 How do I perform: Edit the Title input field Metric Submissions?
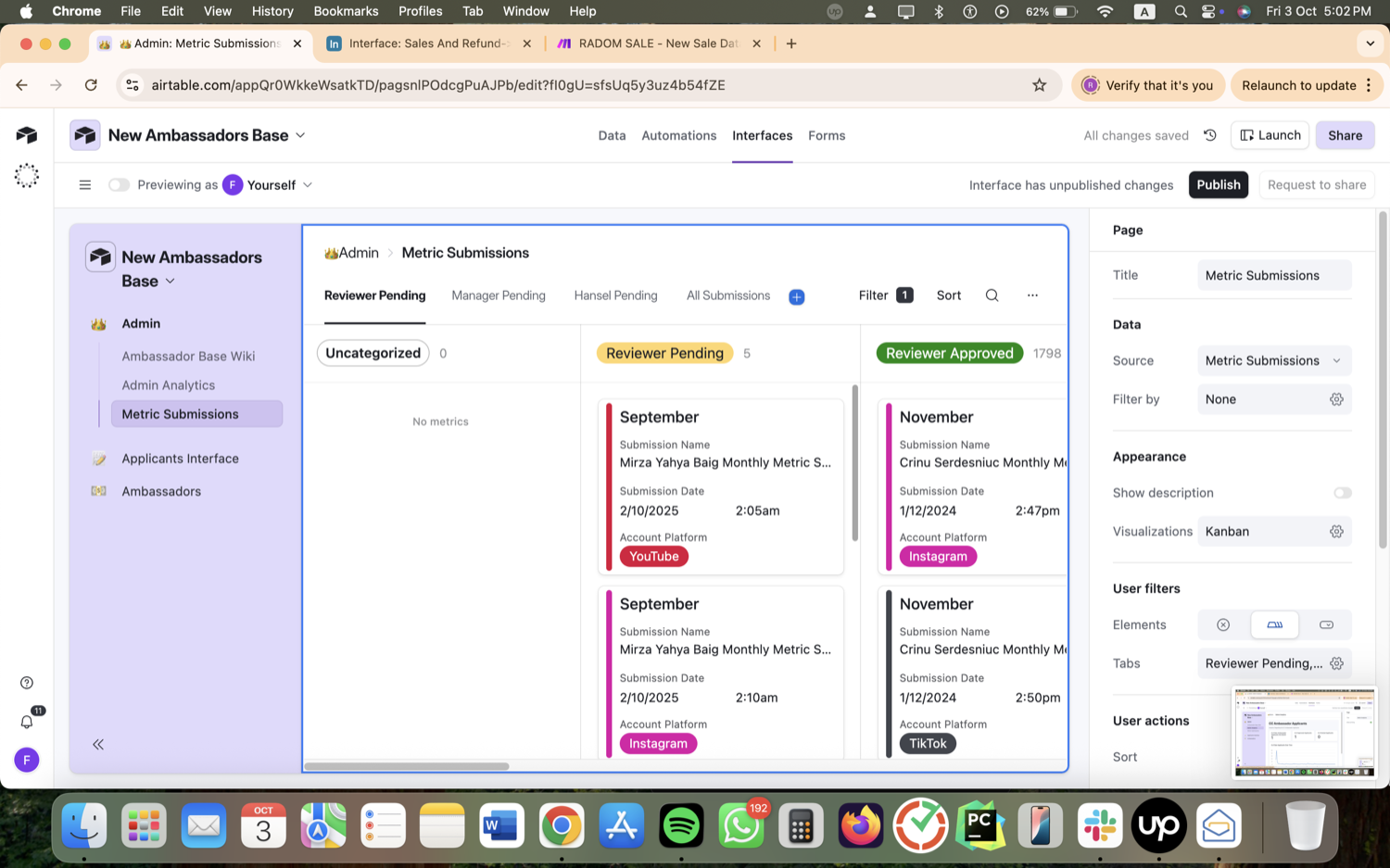1274,275
